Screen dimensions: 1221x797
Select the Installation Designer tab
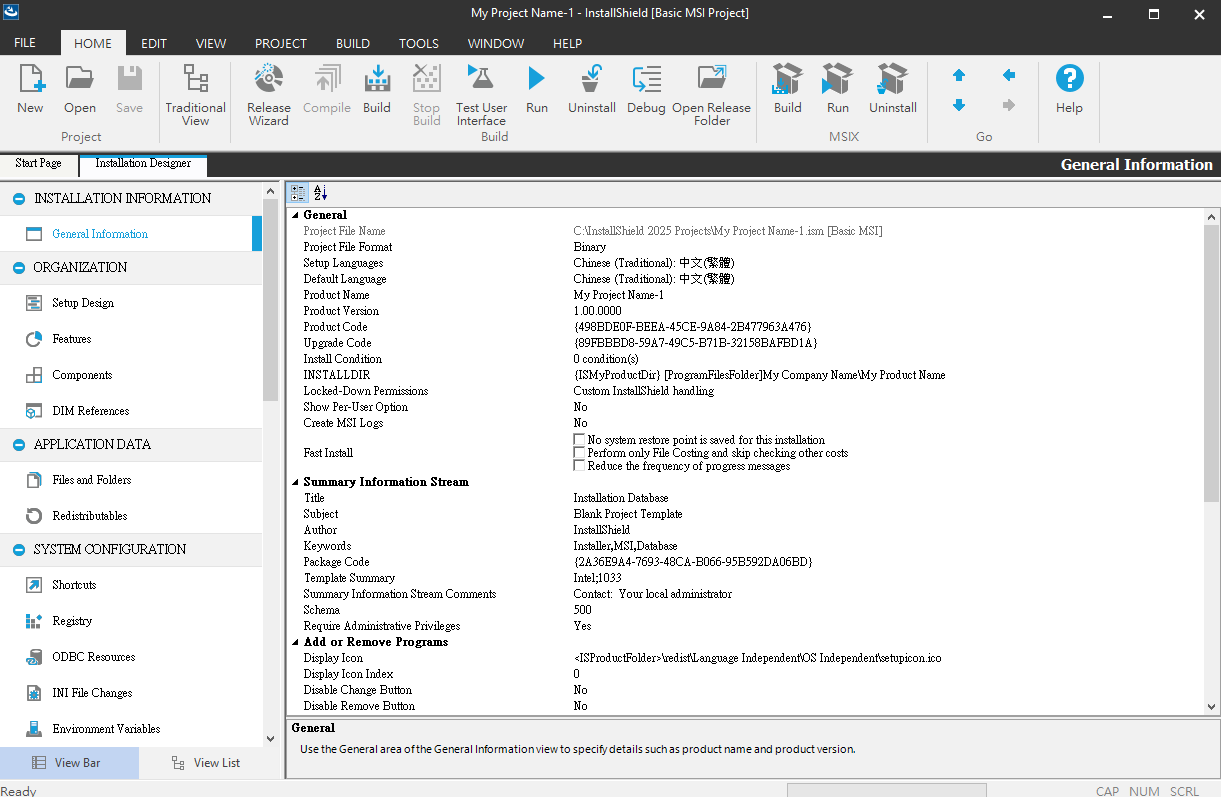[x=143, y=164]
